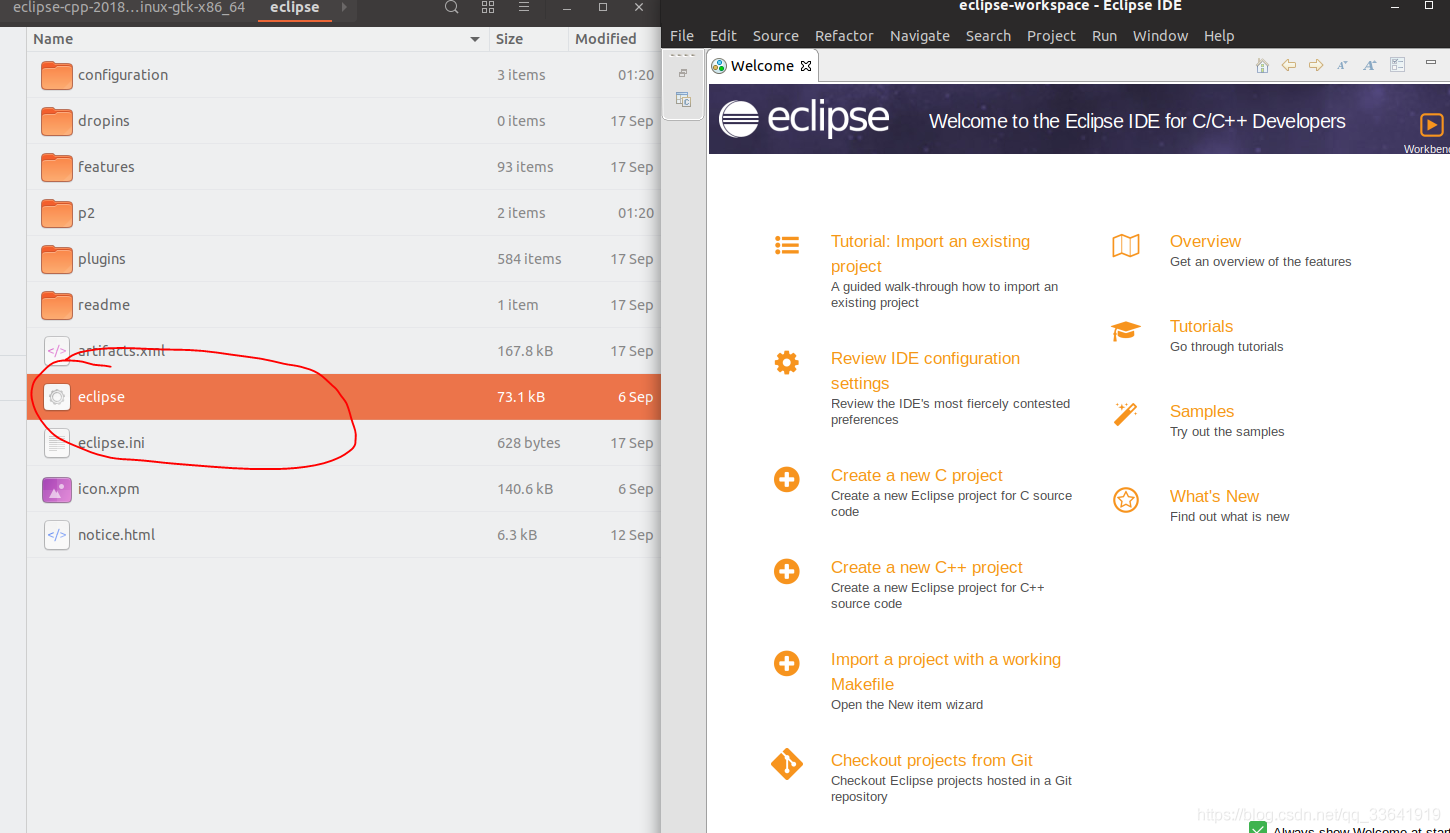
Task: Select the notice.html file
Action: pyautogui.click(x=344, y=535)
